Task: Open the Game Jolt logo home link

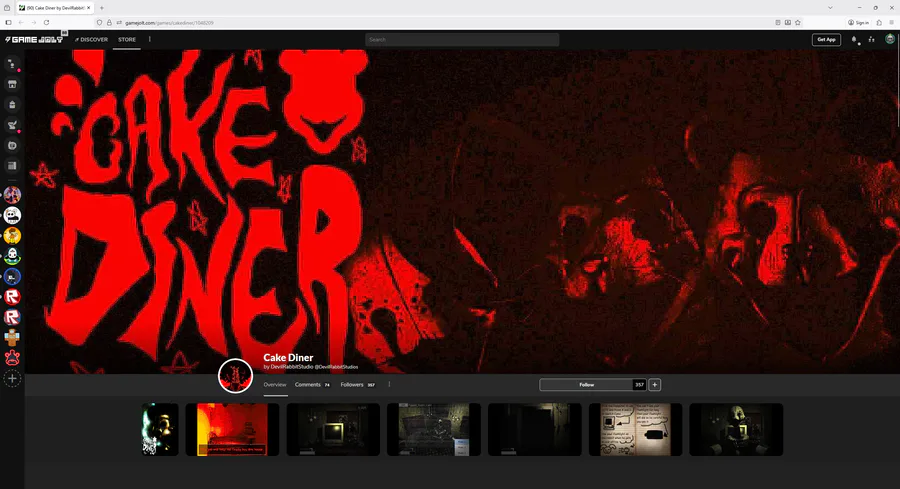Action: pos(34,40)
